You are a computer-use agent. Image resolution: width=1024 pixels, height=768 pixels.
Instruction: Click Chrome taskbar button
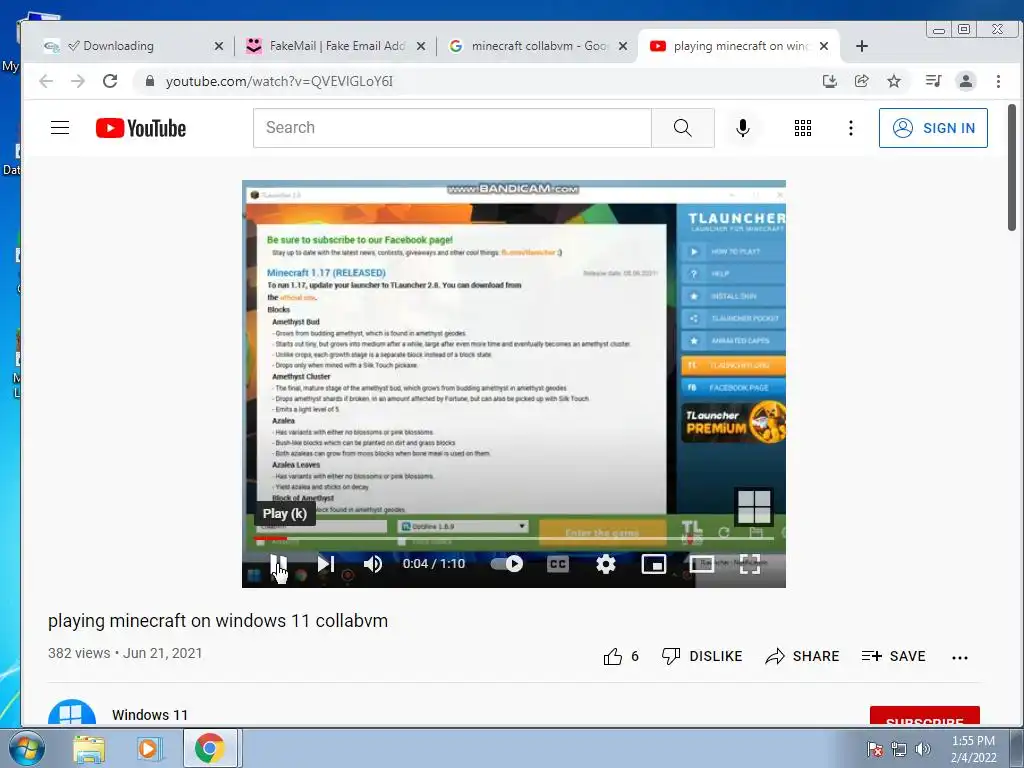209,748
